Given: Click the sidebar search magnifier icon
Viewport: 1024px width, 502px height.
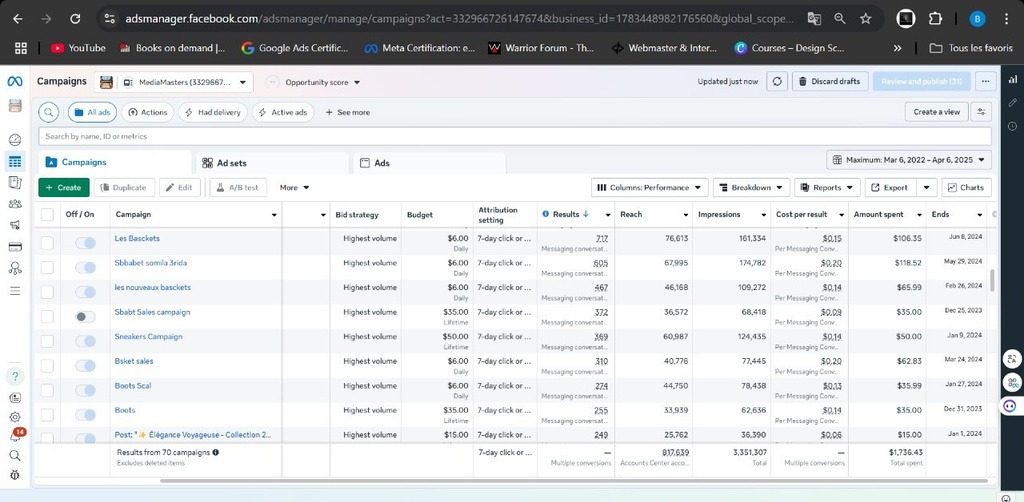Looking at the screenshot, I should point(14,456).
